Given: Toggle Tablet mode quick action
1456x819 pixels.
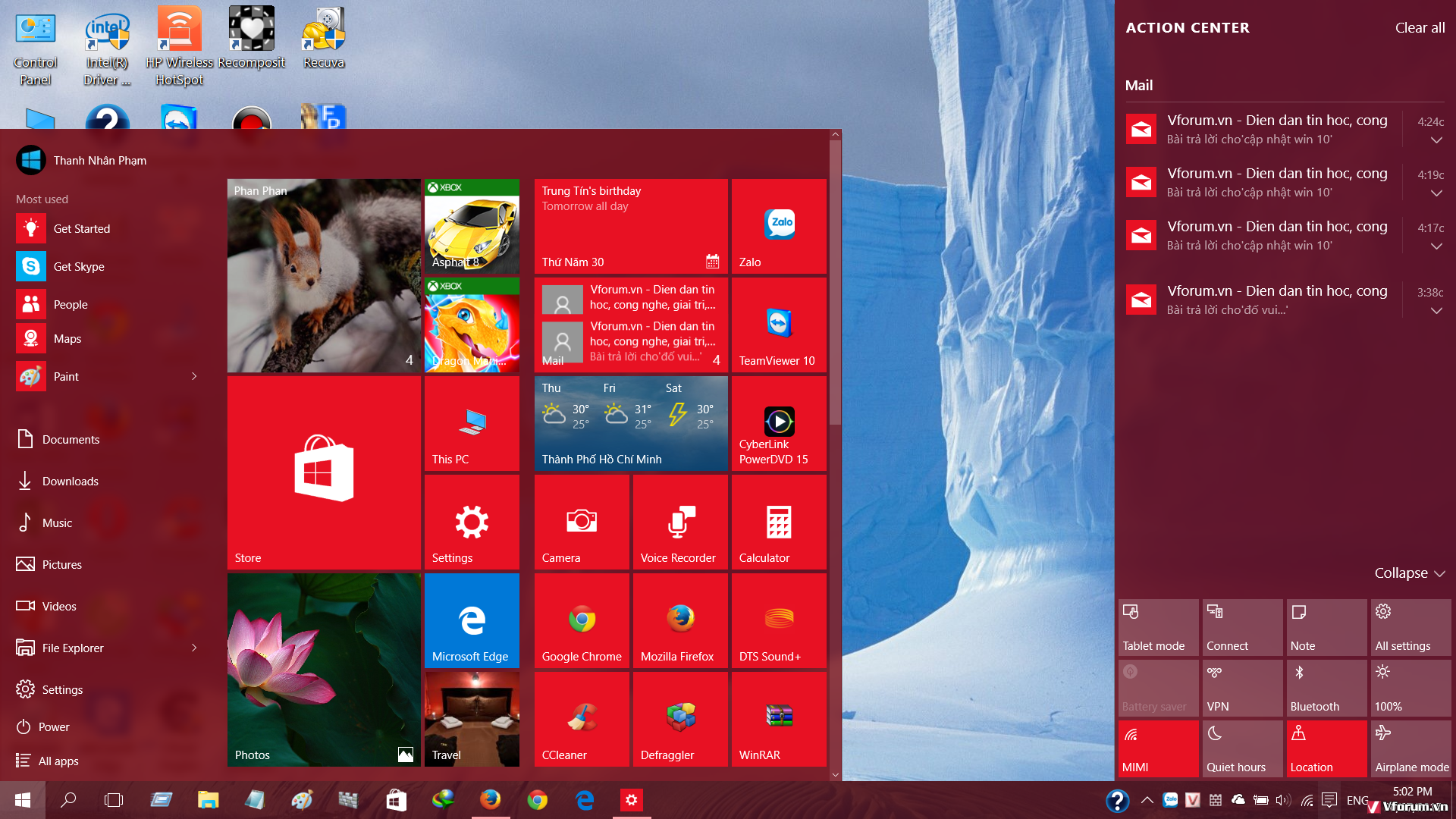Looking at the screenshot, I should [1158, 627].
